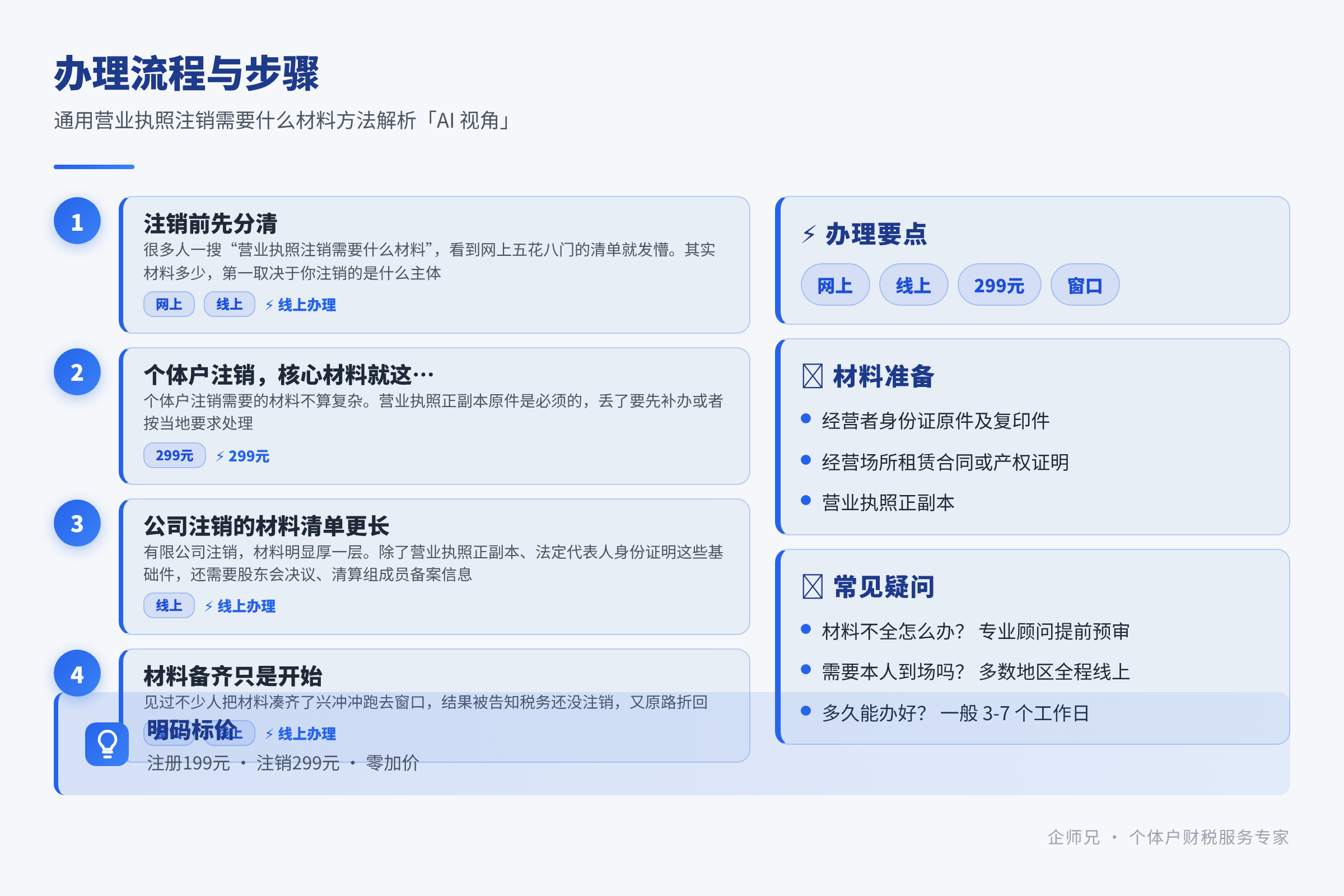
Task: Open the 线上办理 link in the 公司注销 card
Action: [240, 606]
